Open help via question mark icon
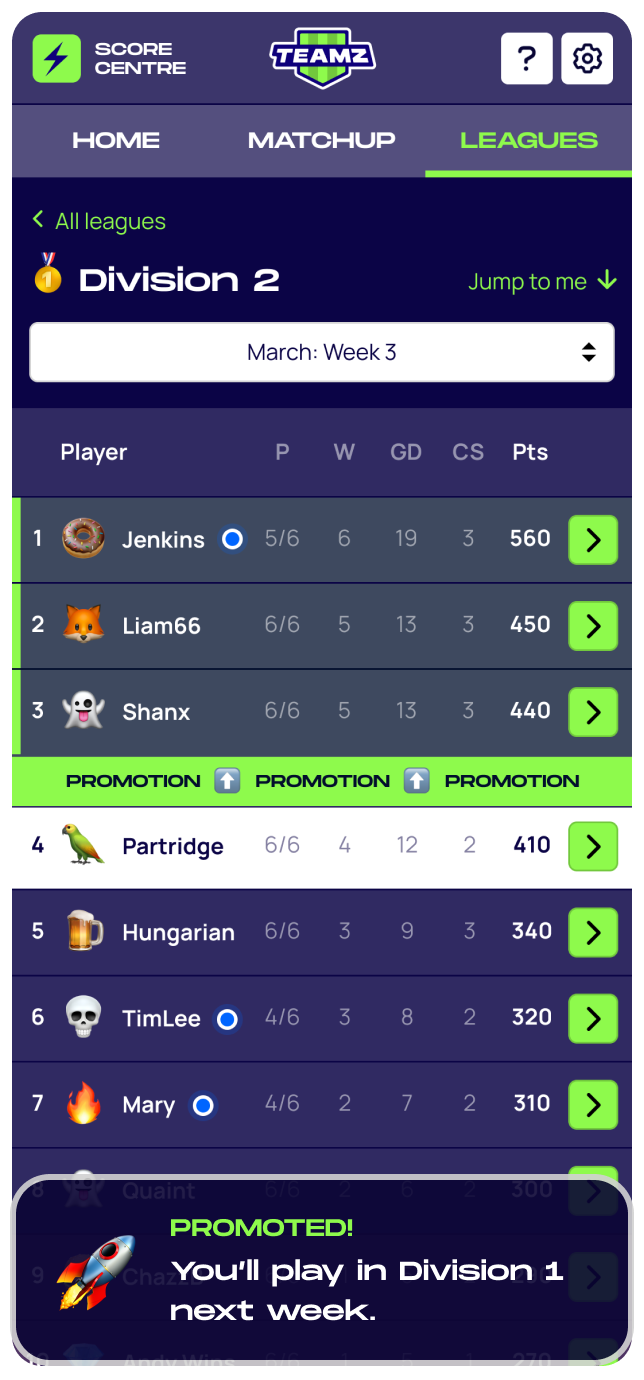 coord(526,59)
